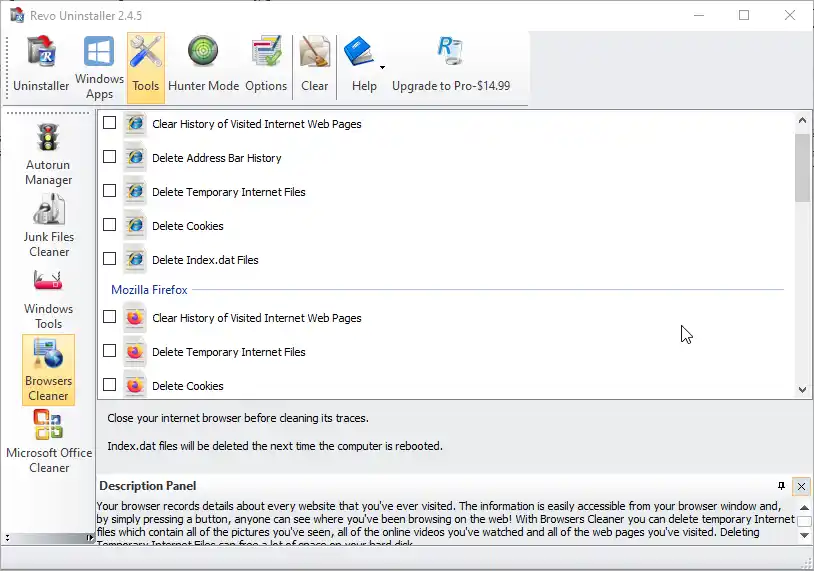Viewport: 814px width, 571px height.
Task: Check Delete Address Bar History
Action: click(110, 157)
